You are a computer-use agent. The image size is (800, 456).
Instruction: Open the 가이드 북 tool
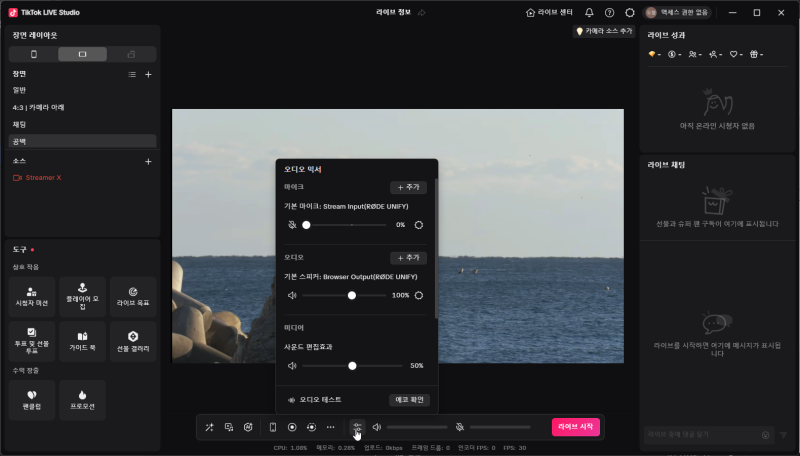[82, 341]
